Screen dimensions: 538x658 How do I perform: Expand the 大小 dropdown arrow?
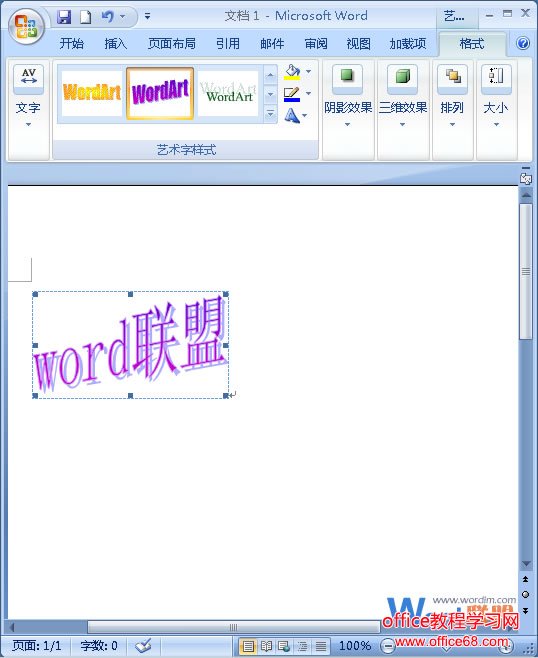(496, 125)
